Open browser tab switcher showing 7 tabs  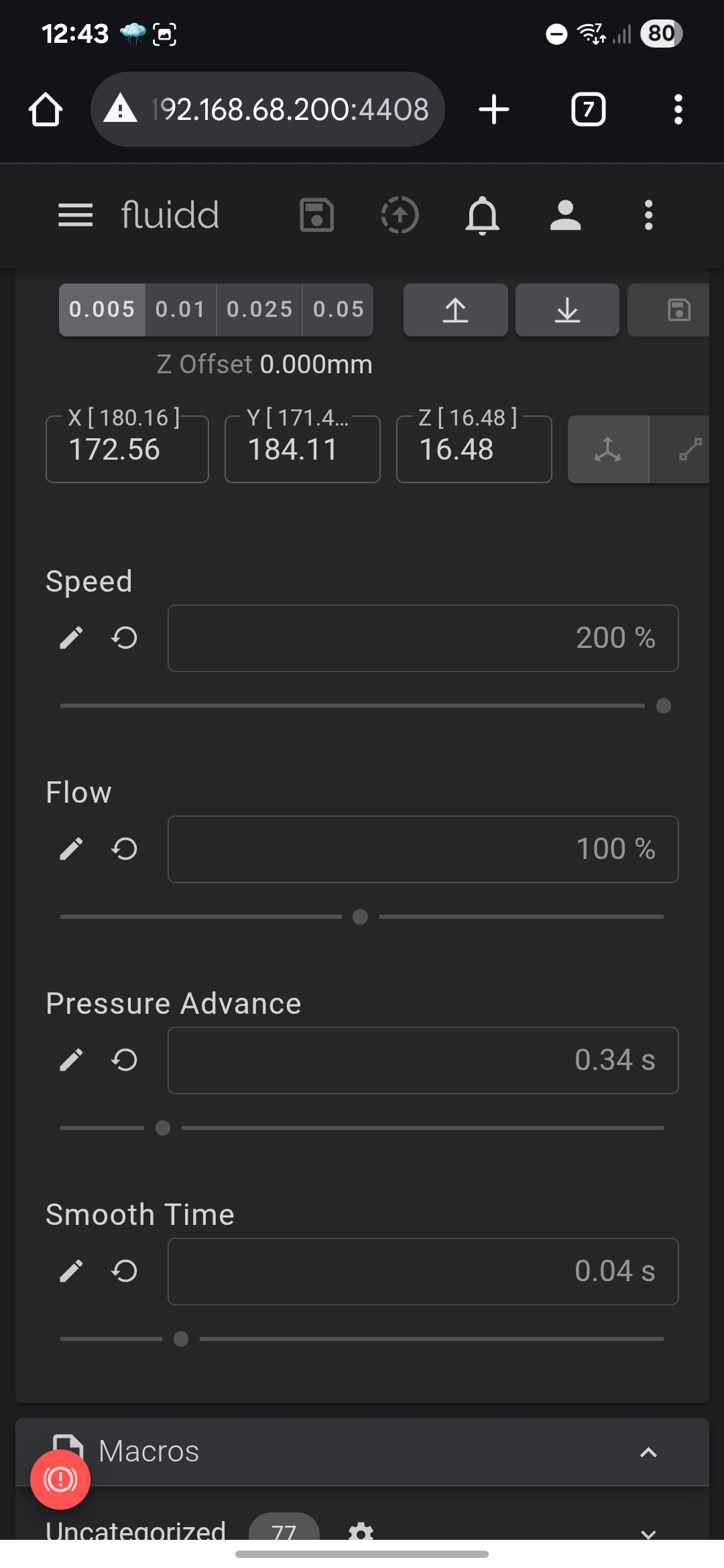pos(588,109)
